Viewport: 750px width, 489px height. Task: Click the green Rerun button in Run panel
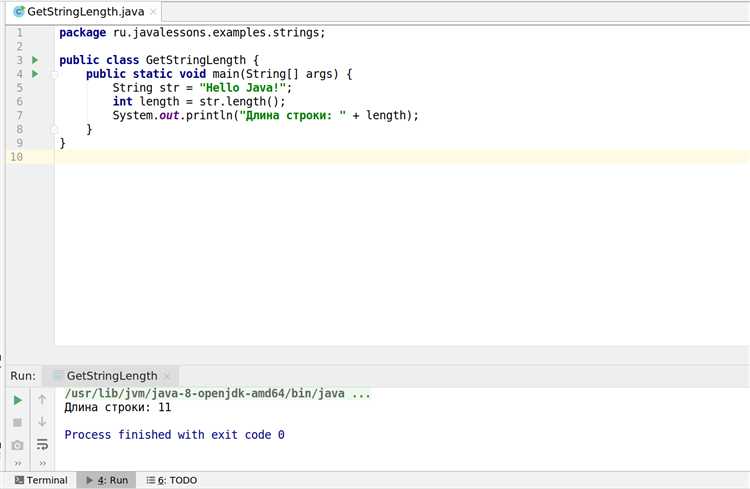pos(17,400)
